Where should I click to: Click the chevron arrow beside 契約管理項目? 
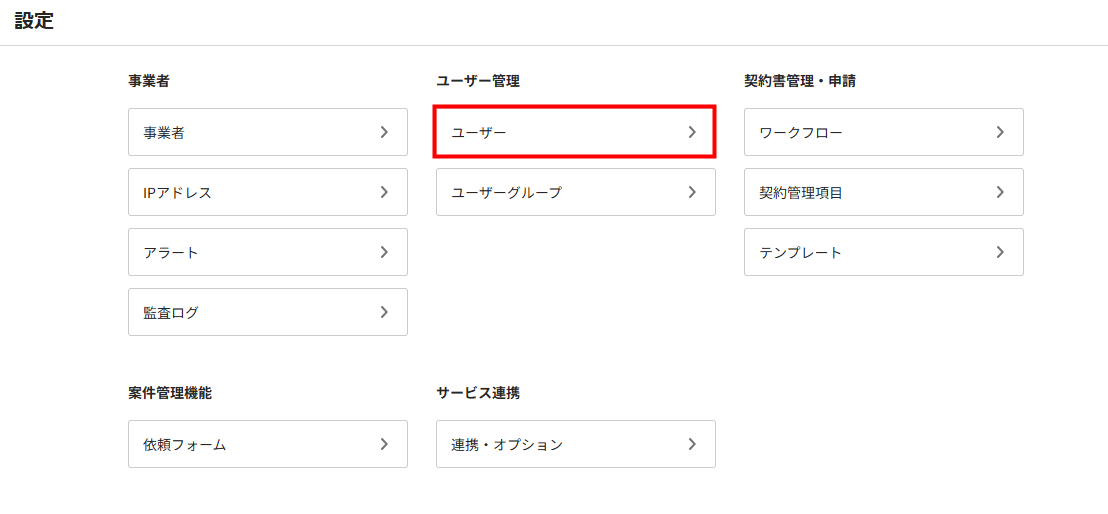1000,192
